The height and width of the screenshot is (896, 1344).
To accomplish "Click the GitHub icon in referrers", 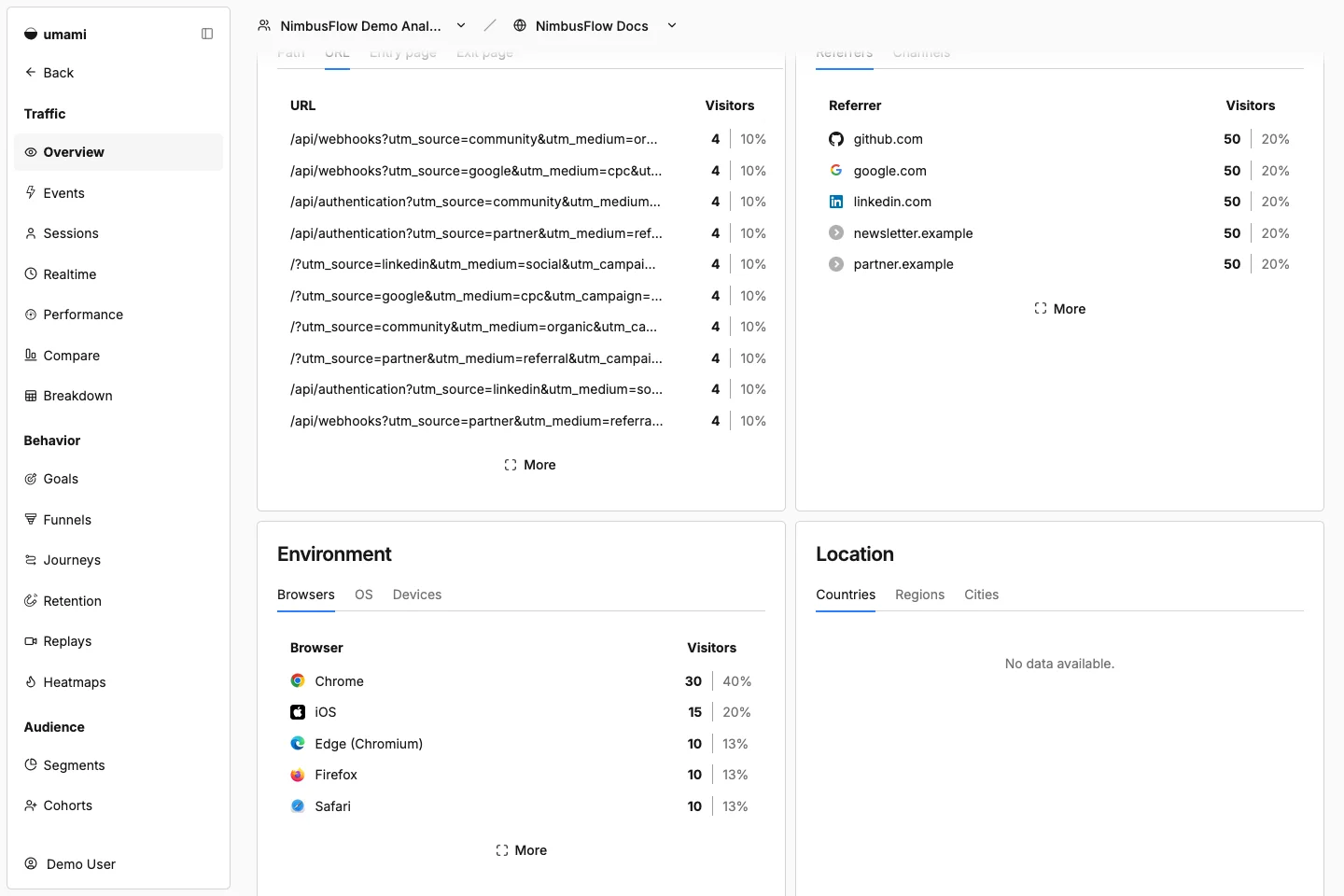I will click(x=836, y=139).
